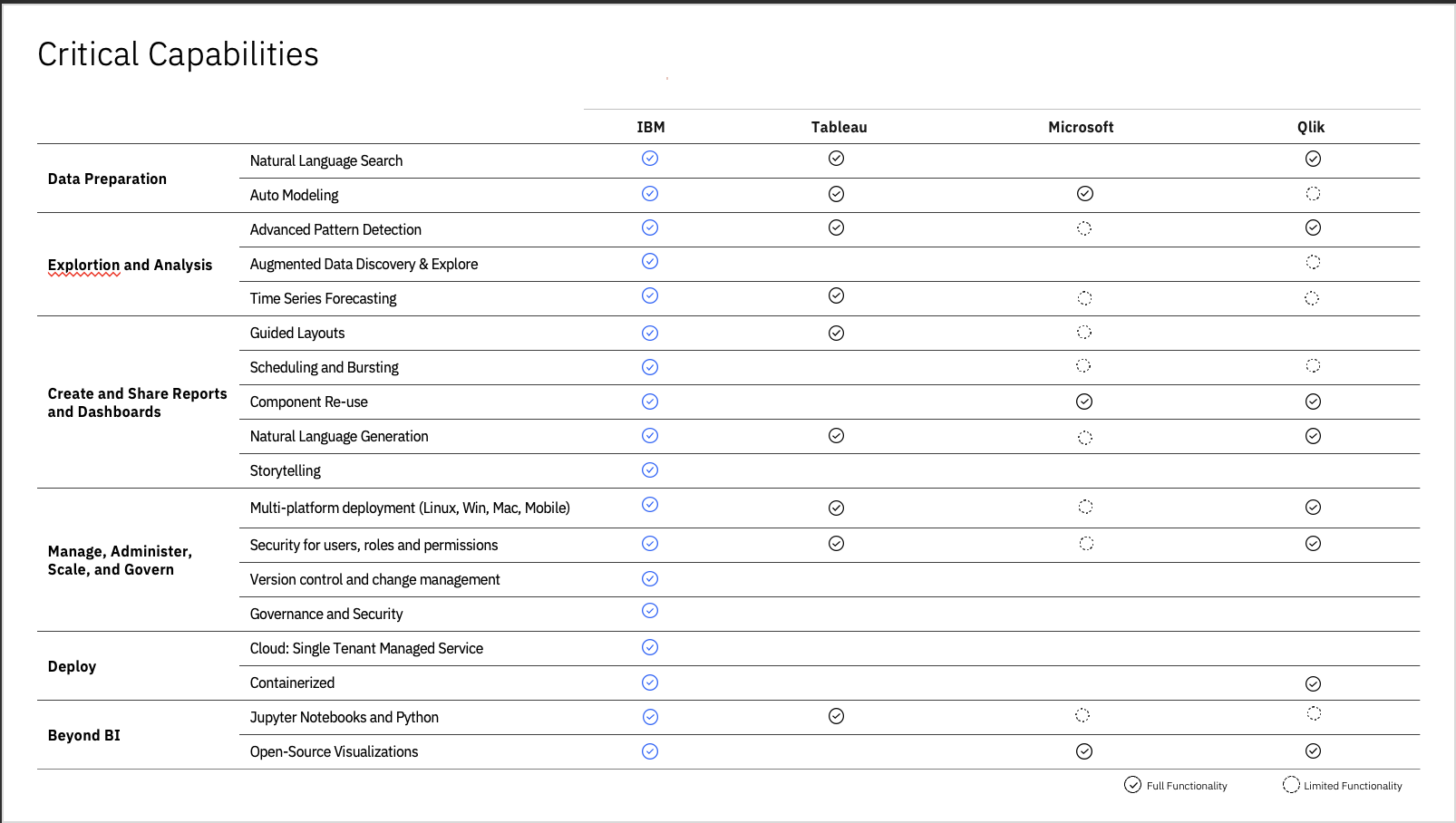Click Microsoft's dotted circle for Guided Layouts
The height and width of the screenshot is (823, 1456).
point(1084,333)
